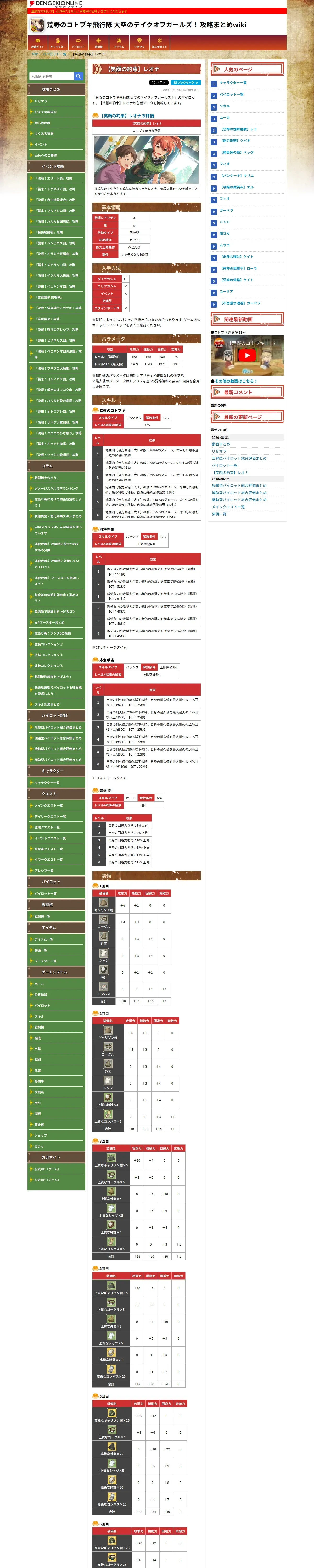Open popular page 【勝負師の勘】ベッグ
314x1568 pixels.
point(237,152)
